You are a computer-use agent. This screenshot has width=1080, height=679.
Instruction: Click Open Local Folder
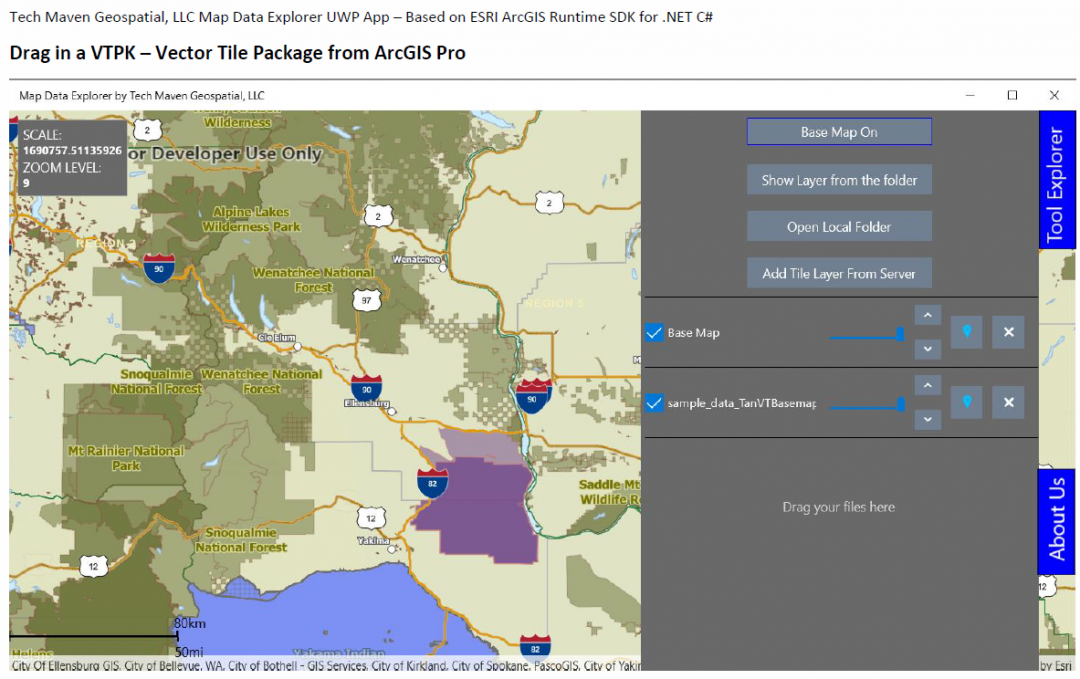(x=839, y=226)
